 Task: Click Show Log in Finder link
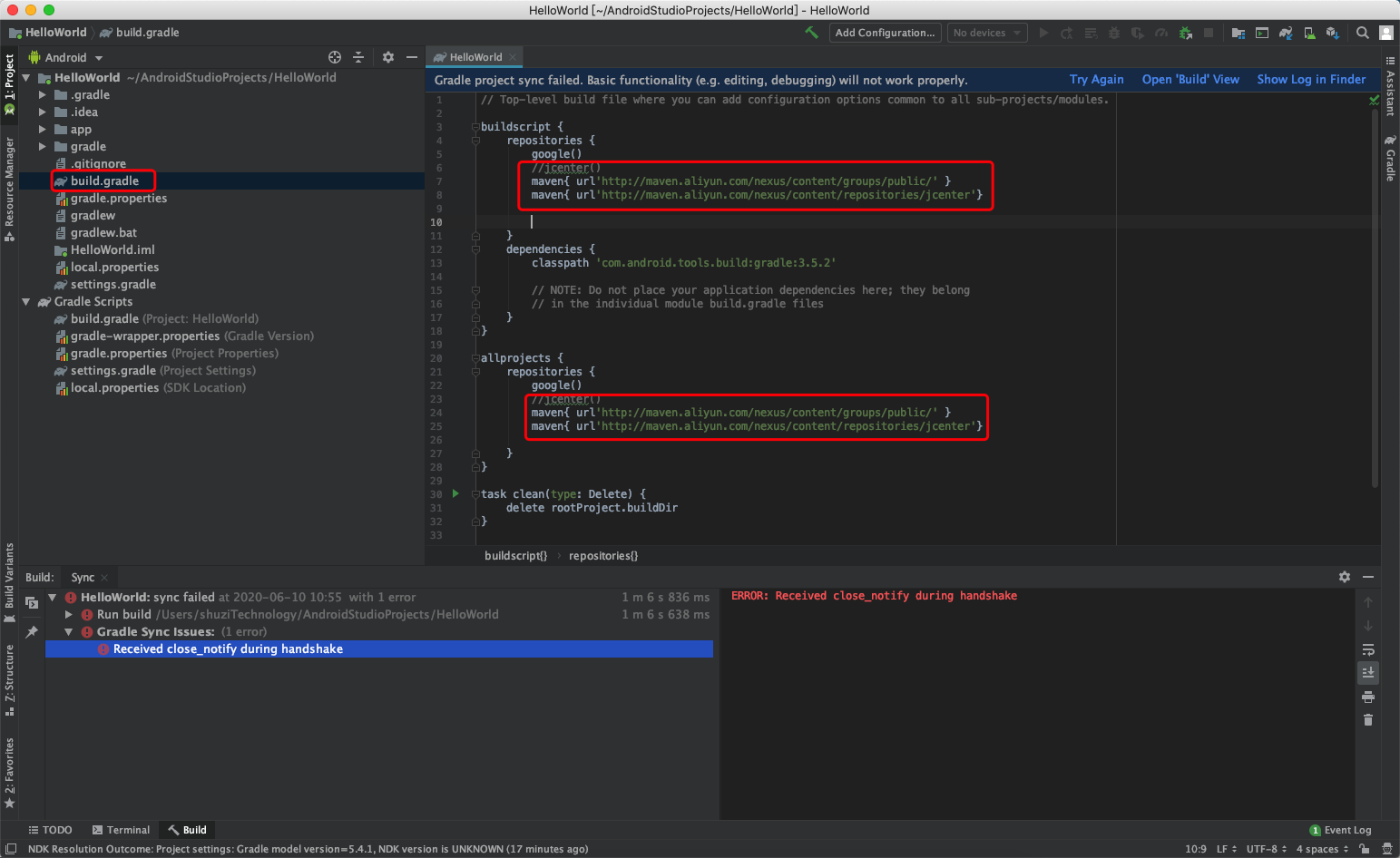click(1311, 80)
